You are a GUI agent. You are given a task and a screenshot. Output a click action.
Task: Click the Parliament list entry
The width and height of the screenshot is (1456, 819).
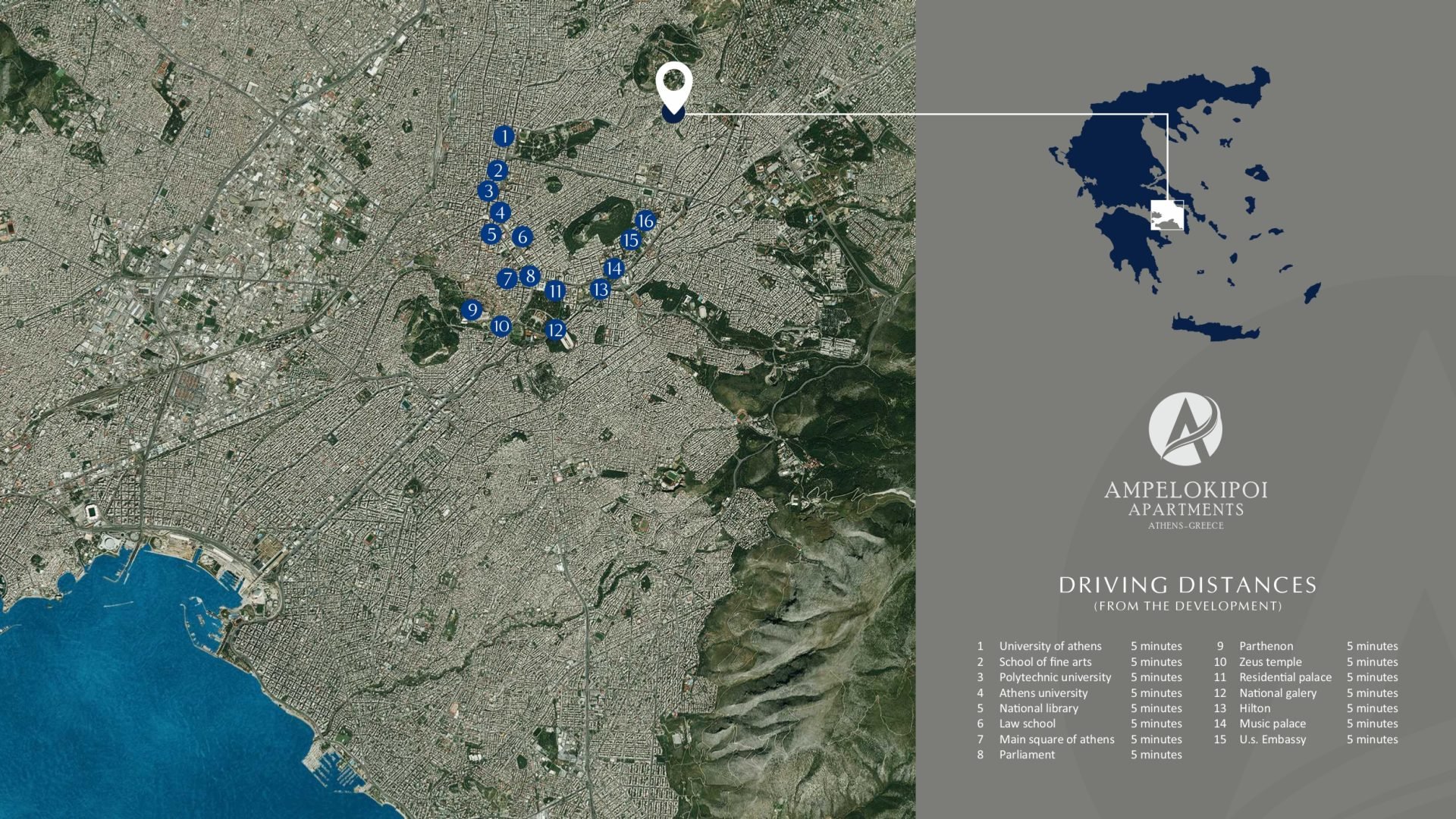click(x=1027, y=755)
